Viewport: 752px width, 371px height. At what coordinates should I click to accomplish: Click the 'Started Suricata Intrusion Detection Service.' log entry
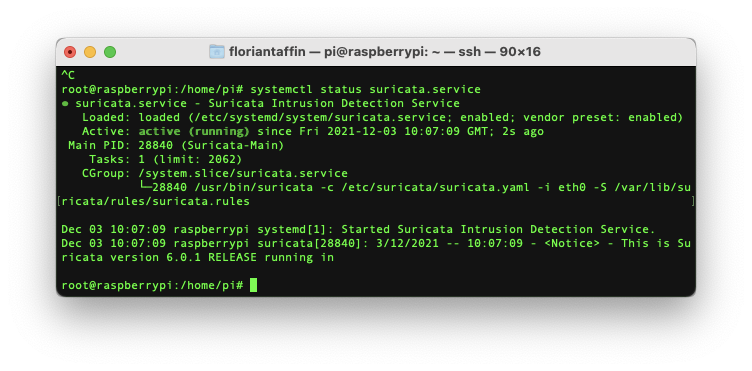[x=498, y=229]
